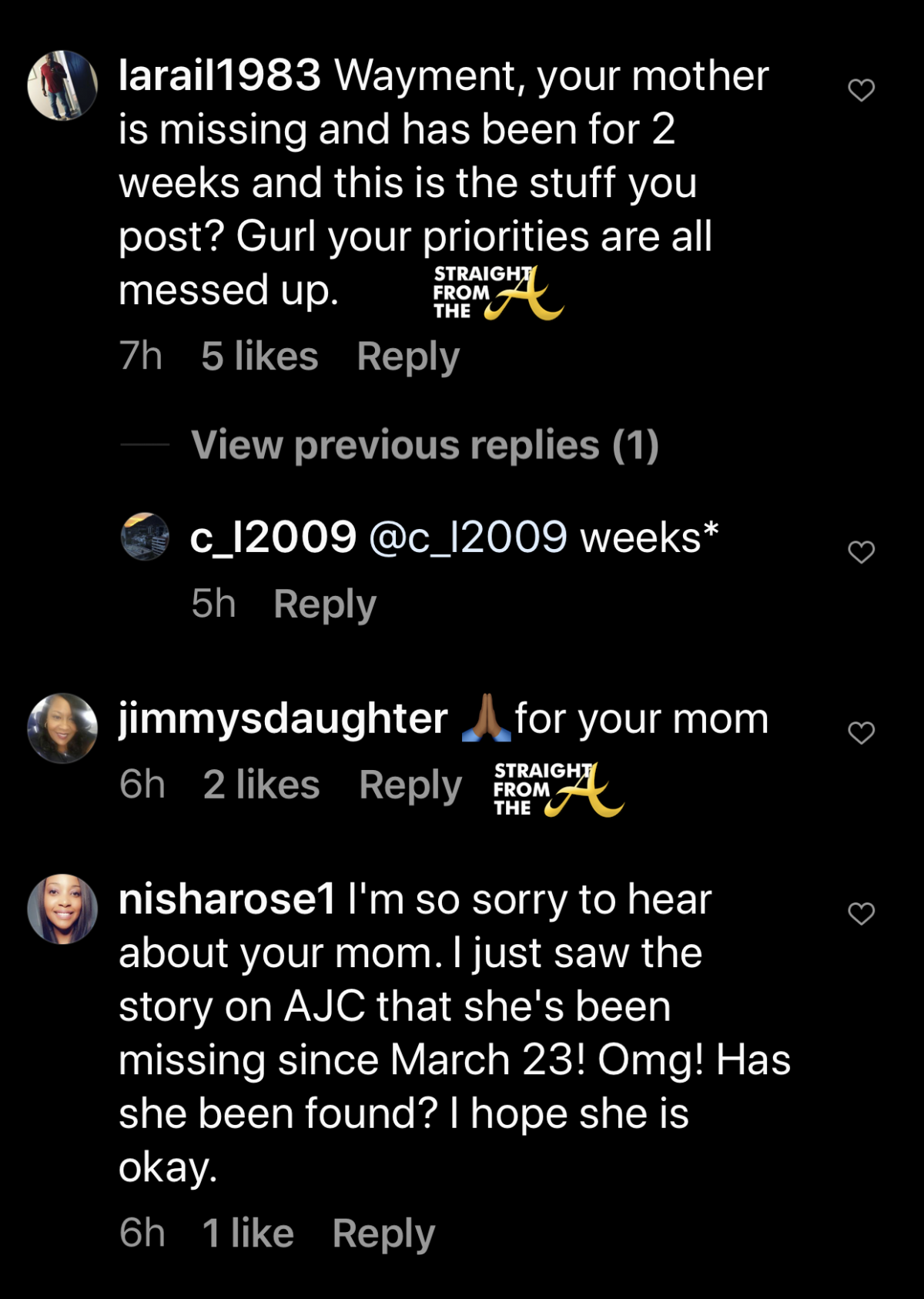Viewport: 924px width, 1299px height.
Task: Like jimmysdaughter's comment with the heart icon
Action: click(x=861, y=732)
